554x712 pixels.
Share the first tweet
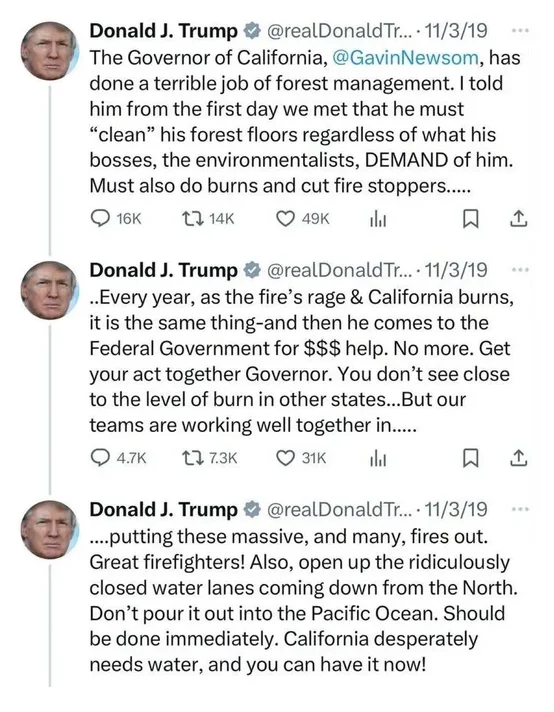point(519,219)
